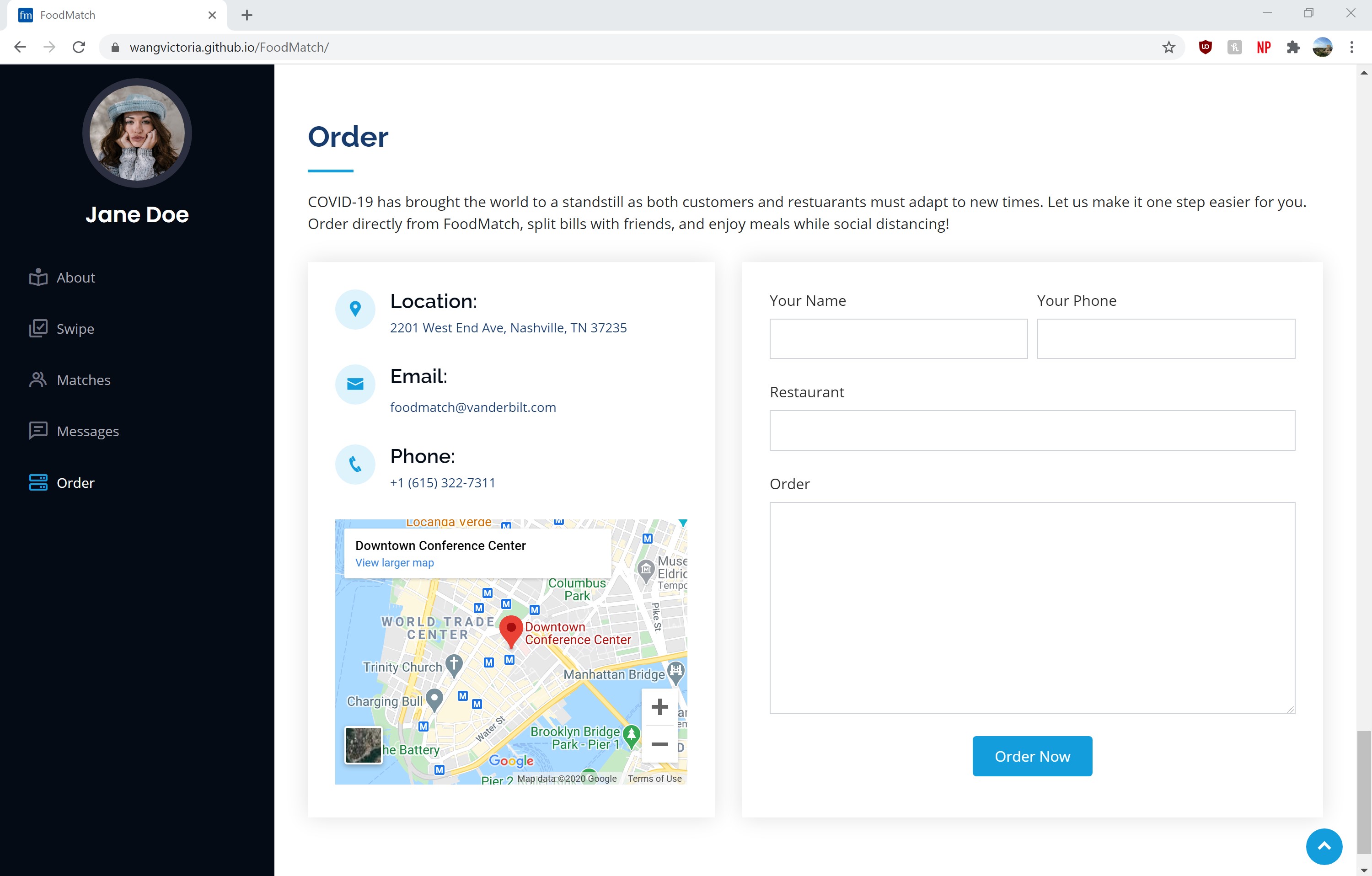Focus the Restaurant text field
The image size is (1372, 876).
click(x=1032, y=431)
